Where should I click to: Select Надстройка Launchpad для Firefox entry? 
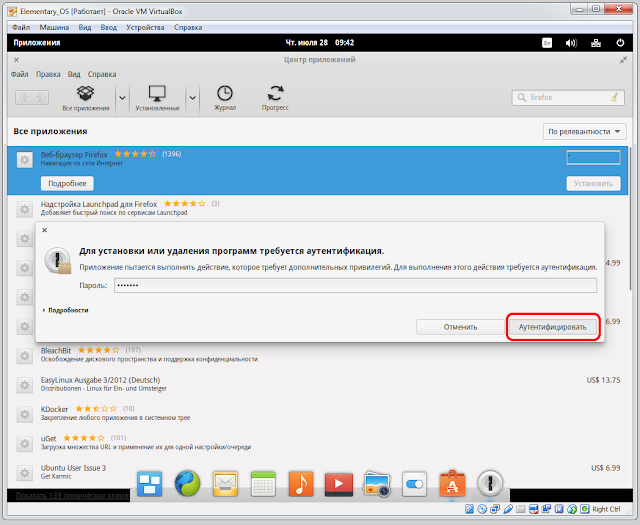[318, 209]
